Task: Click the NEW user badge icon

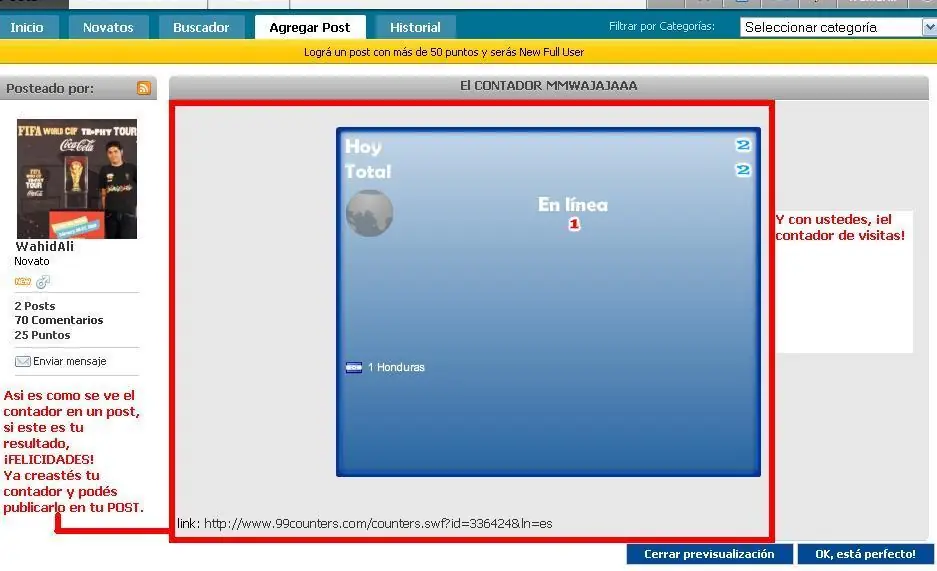Action: coord(23,281)
